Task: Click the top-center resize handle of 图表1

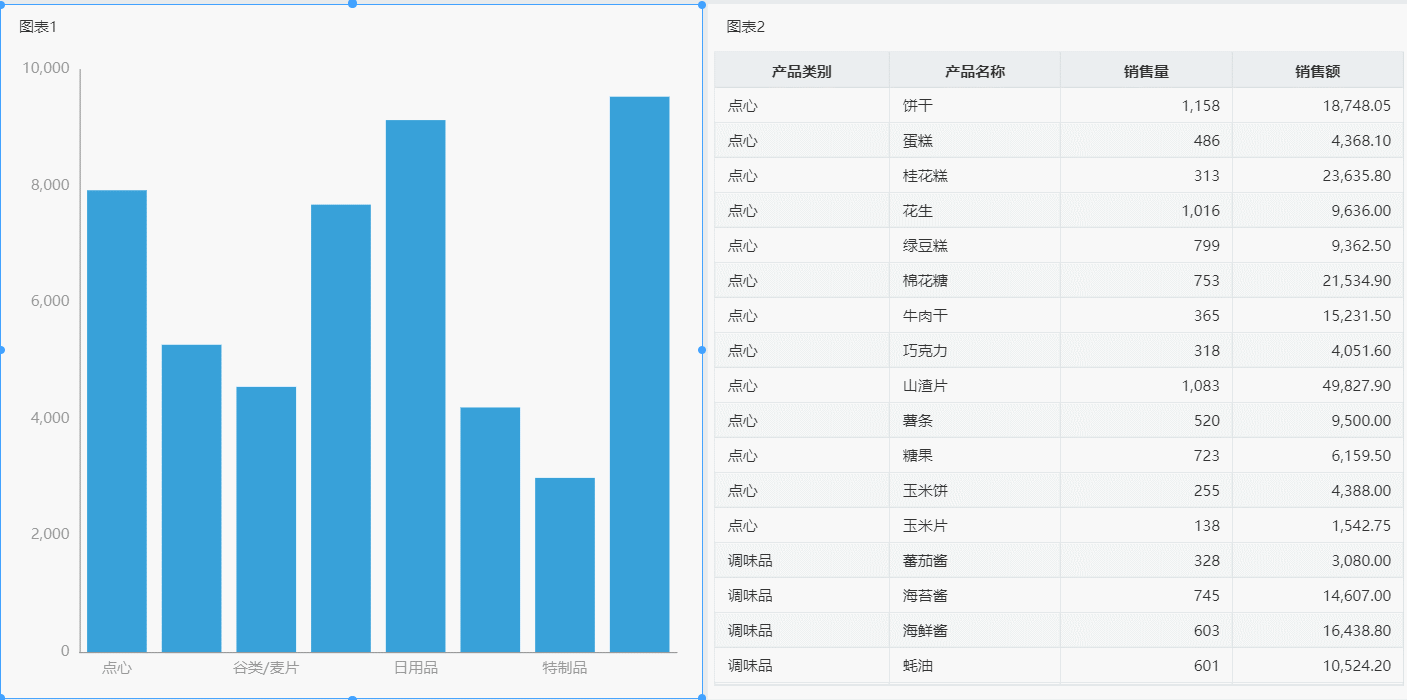Action: tap(352, 4)
